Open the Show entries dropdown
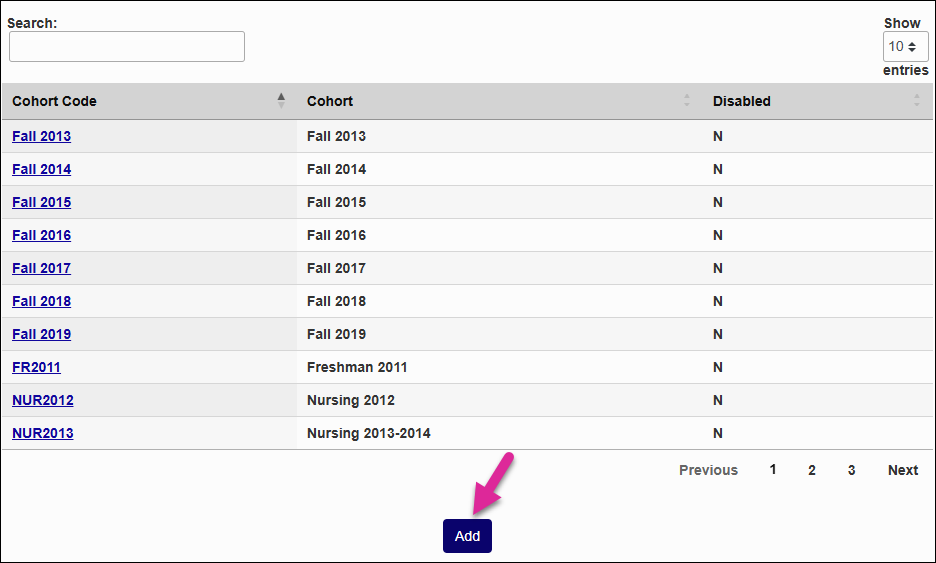Image resolution: width=936 pixels, height=563 pixels. click(x=905, y=47)
